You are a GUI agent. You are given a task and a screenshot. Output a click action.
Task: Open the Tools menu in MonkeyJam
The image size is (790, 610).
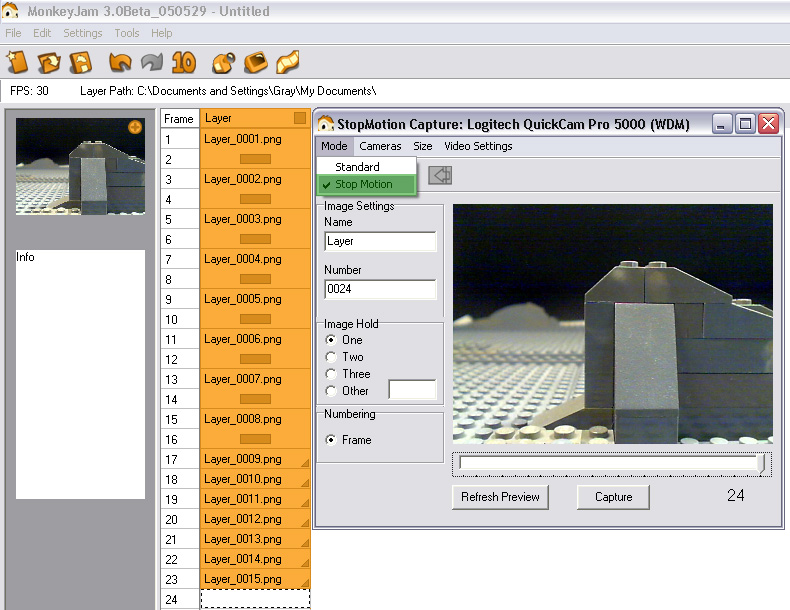[126, 33]
